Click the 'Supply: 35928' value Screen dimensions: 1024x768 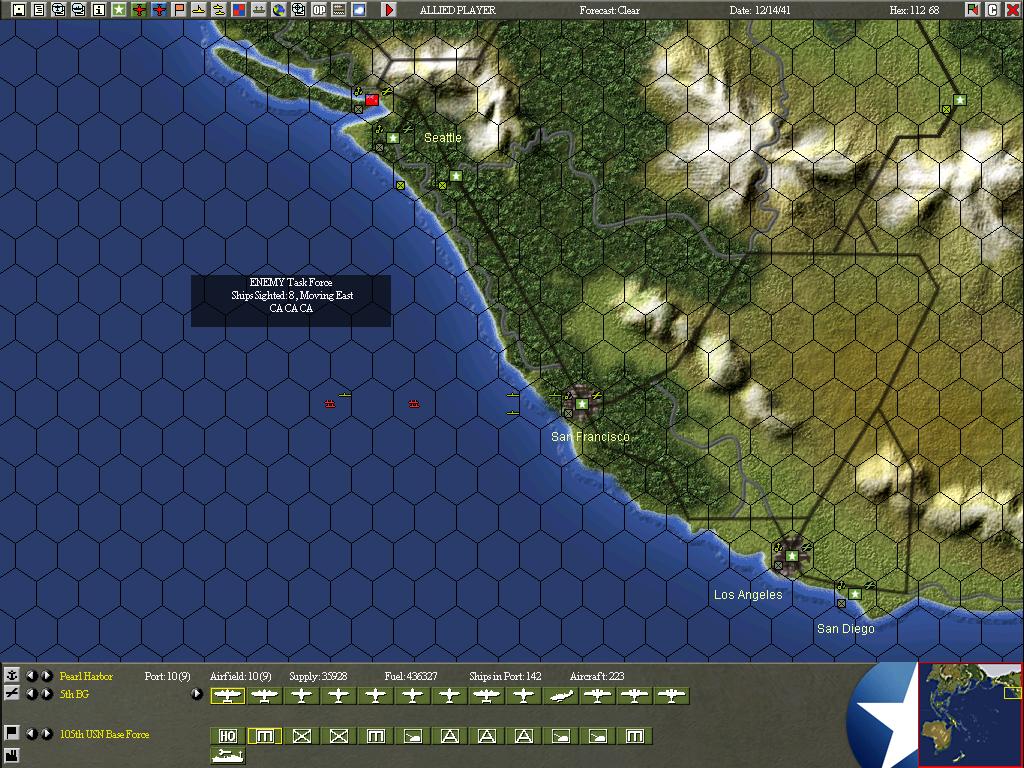[318, 676]
